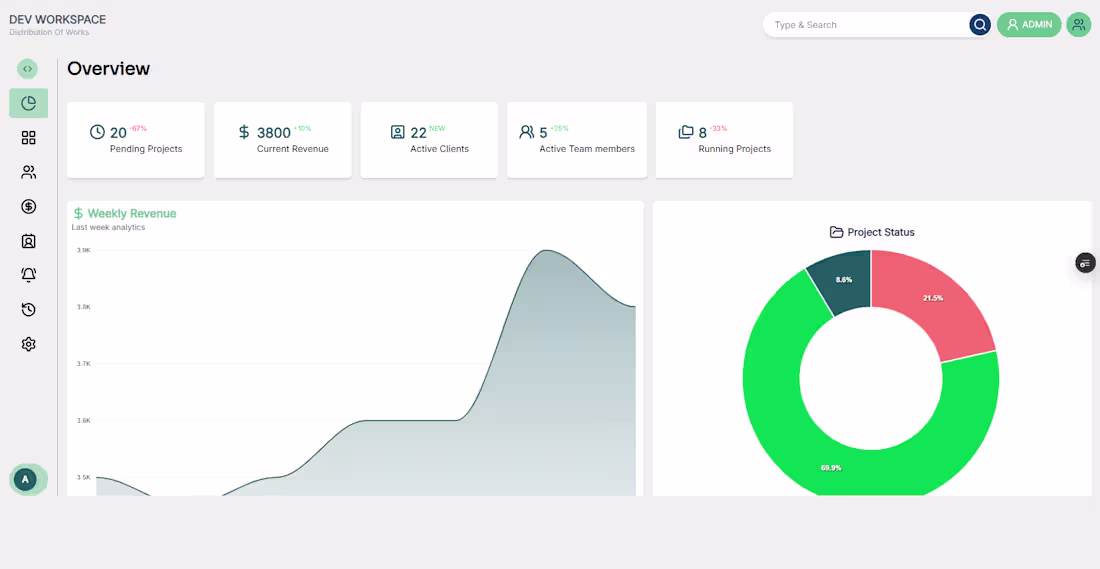Click the NEW badge on Active Clients
Viewport: 1100px width, 569px height.
pyautogui.click(x=437, y=128)
